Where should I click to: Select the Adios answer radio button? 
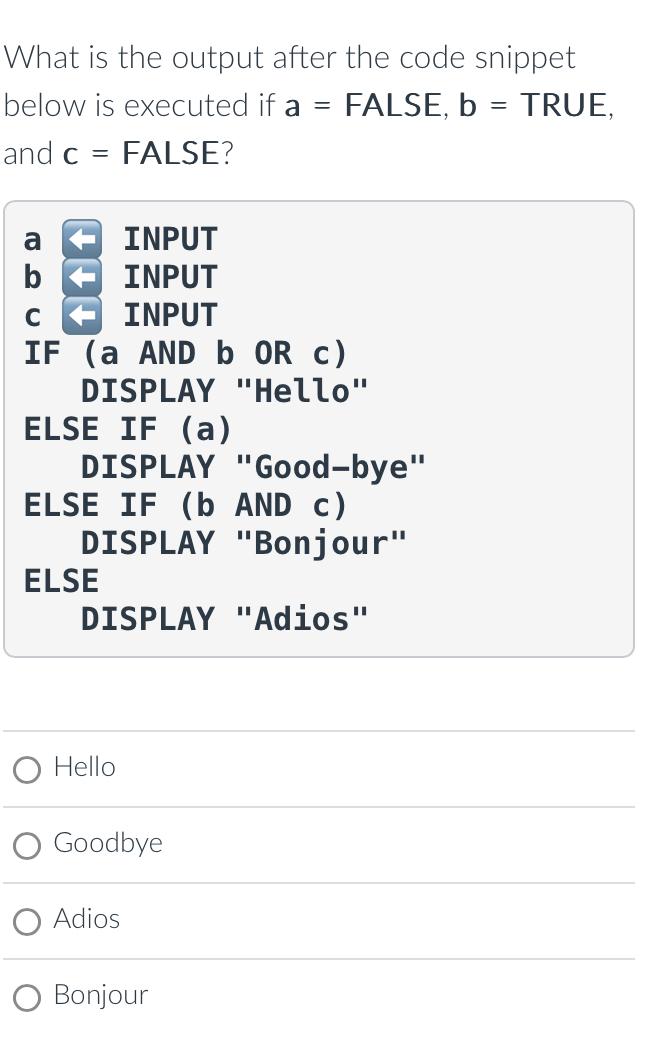click(27, 922)
